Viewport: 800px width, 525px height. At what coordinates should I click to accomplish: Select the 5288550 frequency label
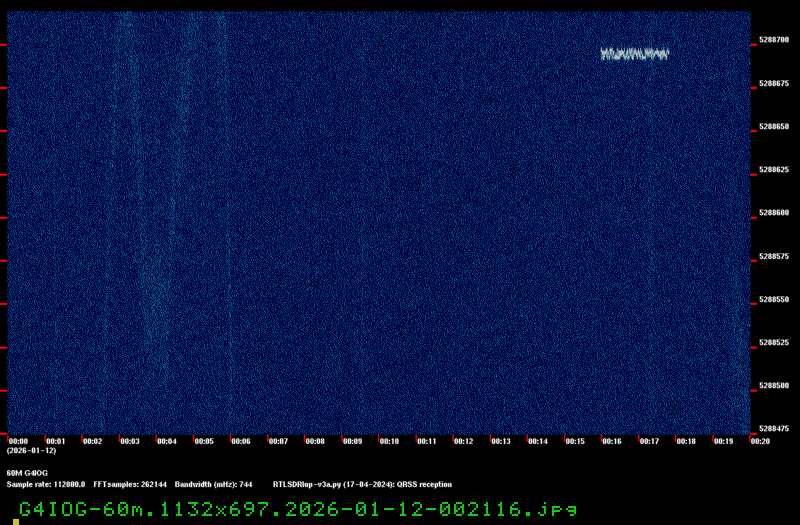[x=774, y=299]
